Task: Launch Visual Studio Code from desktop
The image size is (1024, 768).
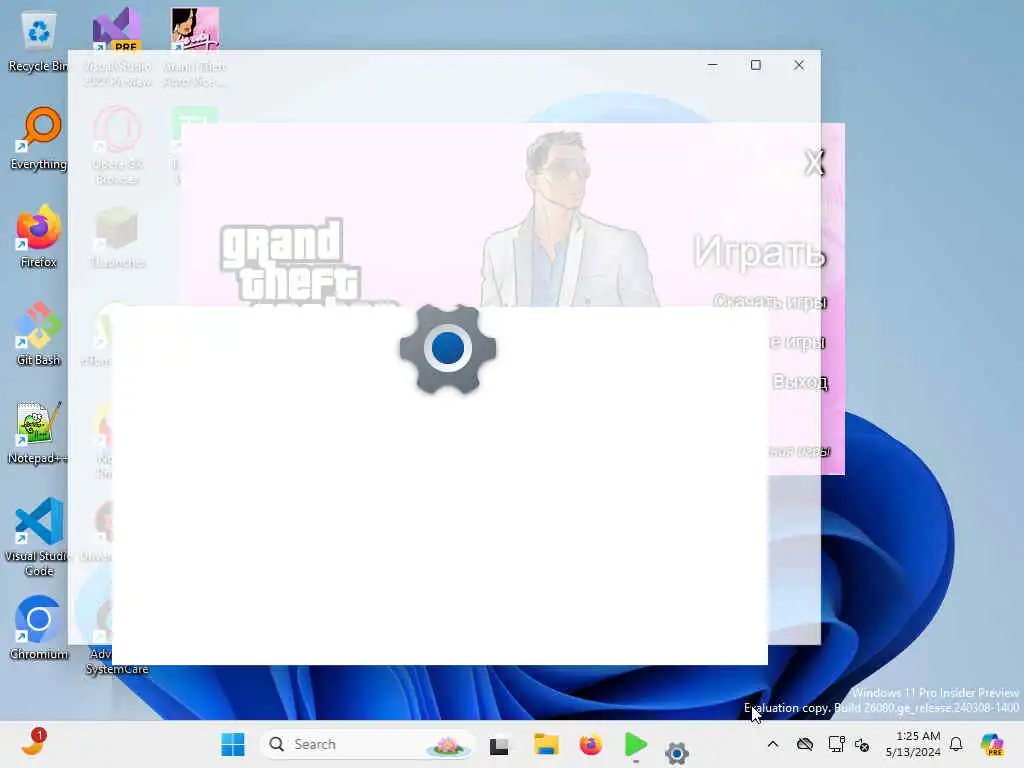Action: click(39, 537)
